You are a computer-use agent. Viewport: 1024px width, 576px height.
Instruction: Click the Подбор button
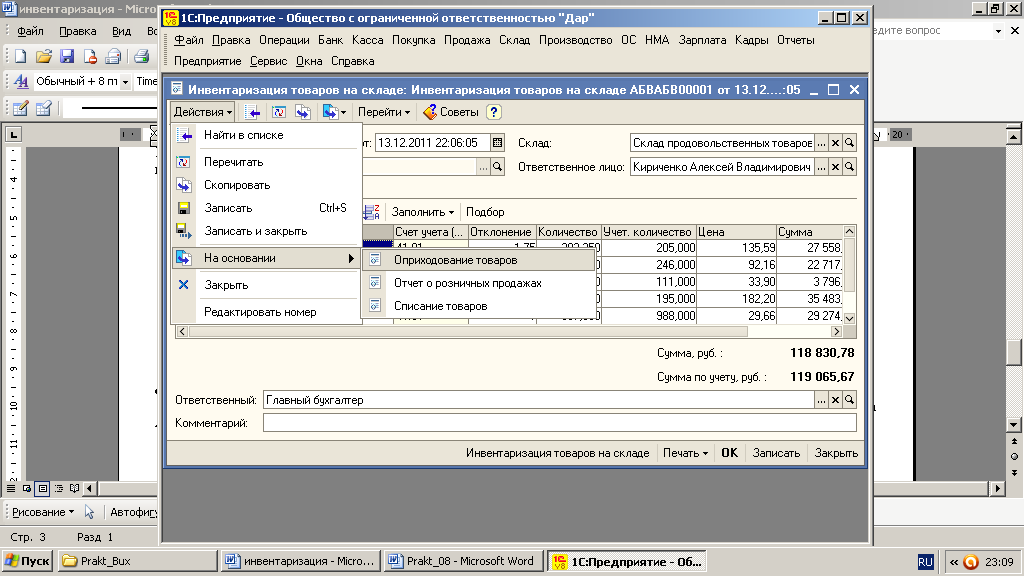point(485,212)
